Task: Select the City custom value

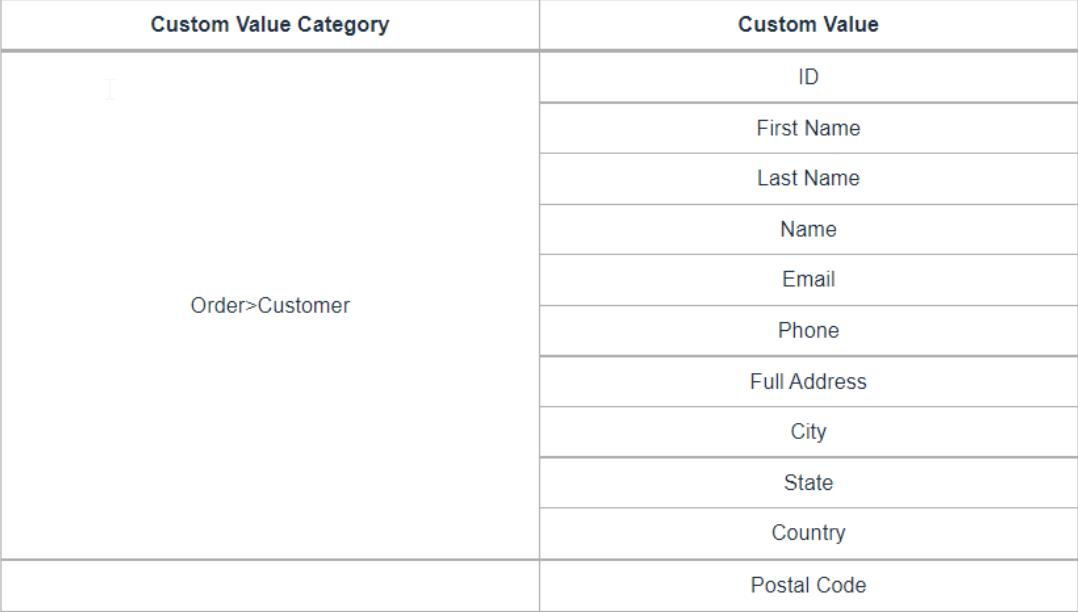Action: 808,433
